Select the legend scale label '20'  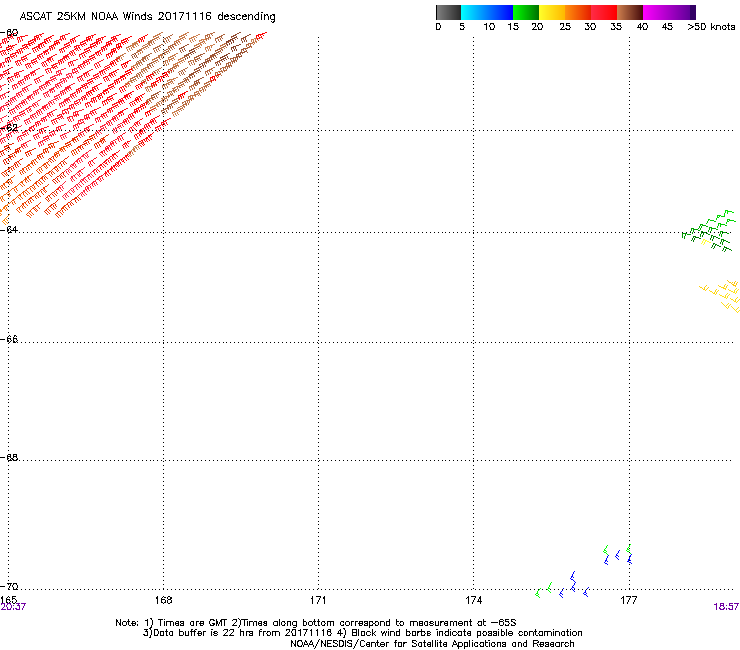(x=537, y=27)
